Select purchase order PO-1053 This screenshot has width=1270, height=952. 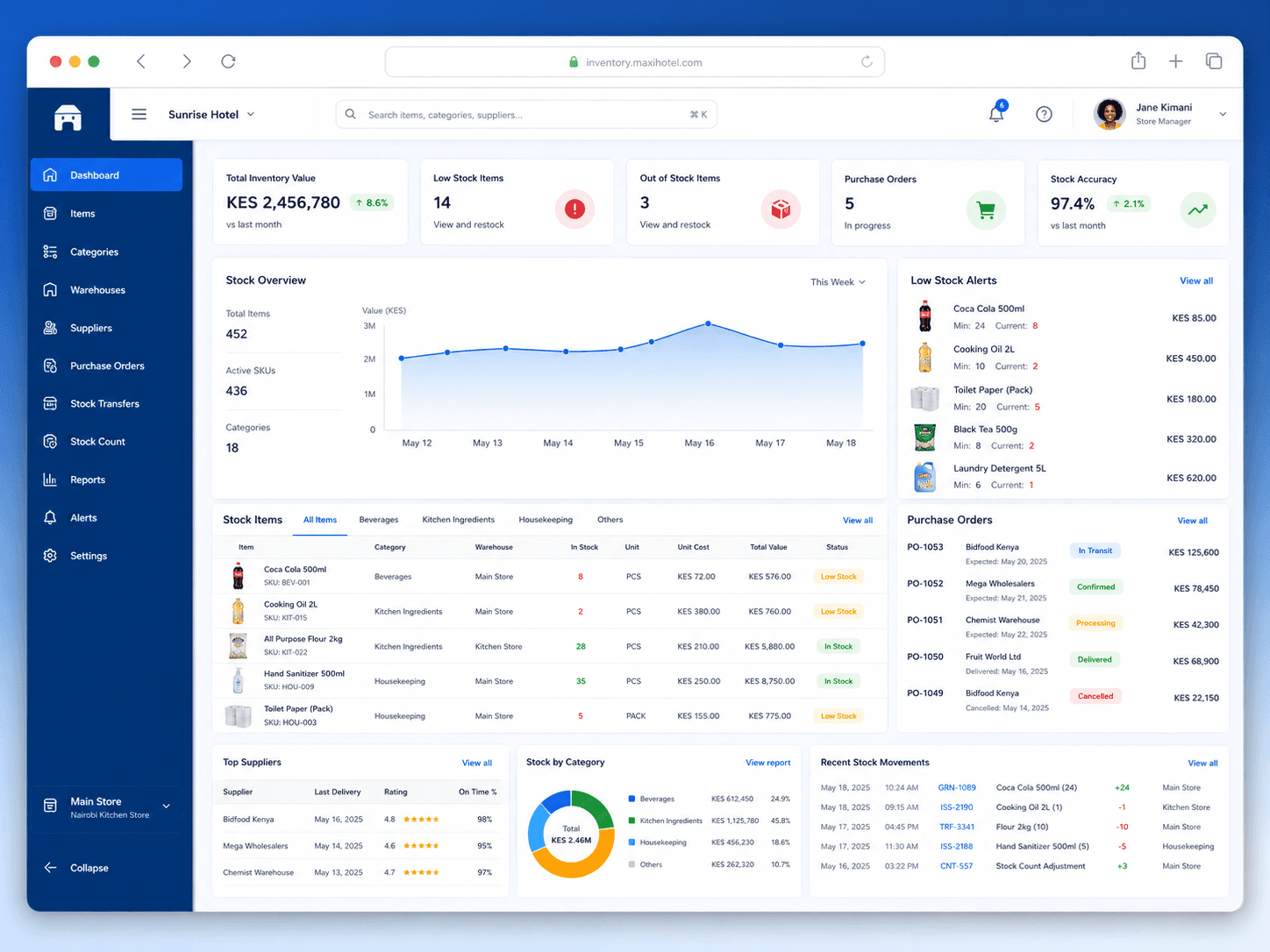coord(925,547)
